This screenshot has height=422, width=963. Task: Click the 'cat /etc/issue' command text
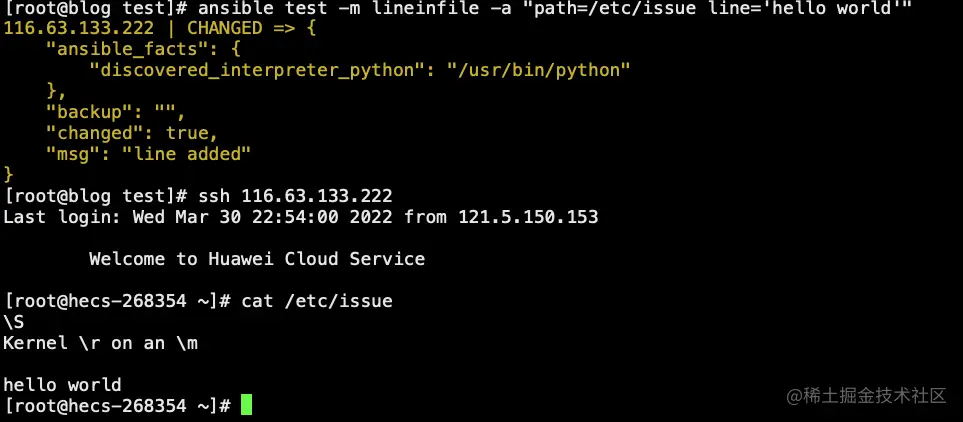tap(317, 300)
